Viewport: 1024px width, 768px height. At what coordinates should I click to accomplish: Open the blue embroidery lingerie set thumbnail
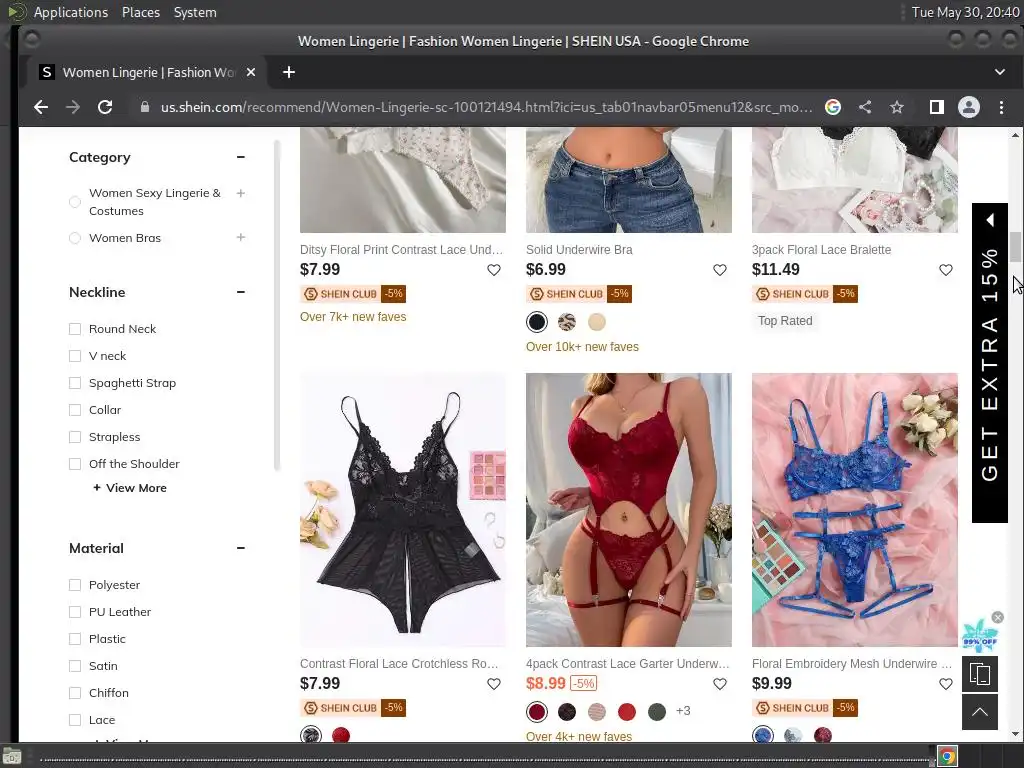click(x=855, y=510)
